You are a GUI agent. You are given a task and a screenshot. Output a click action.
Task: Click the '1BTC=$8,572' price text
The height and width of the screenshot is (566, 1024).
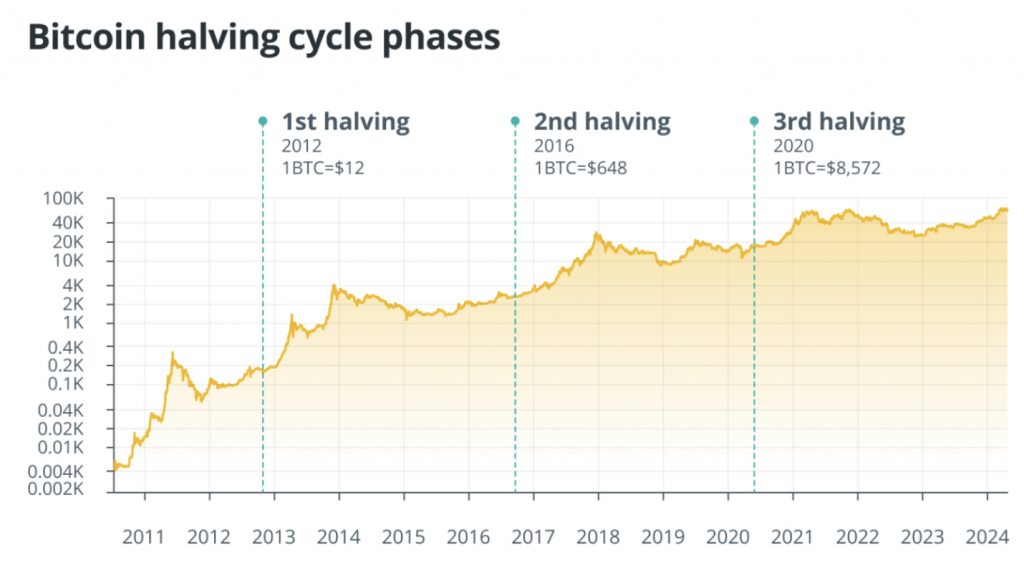click(x=827, y=168)
